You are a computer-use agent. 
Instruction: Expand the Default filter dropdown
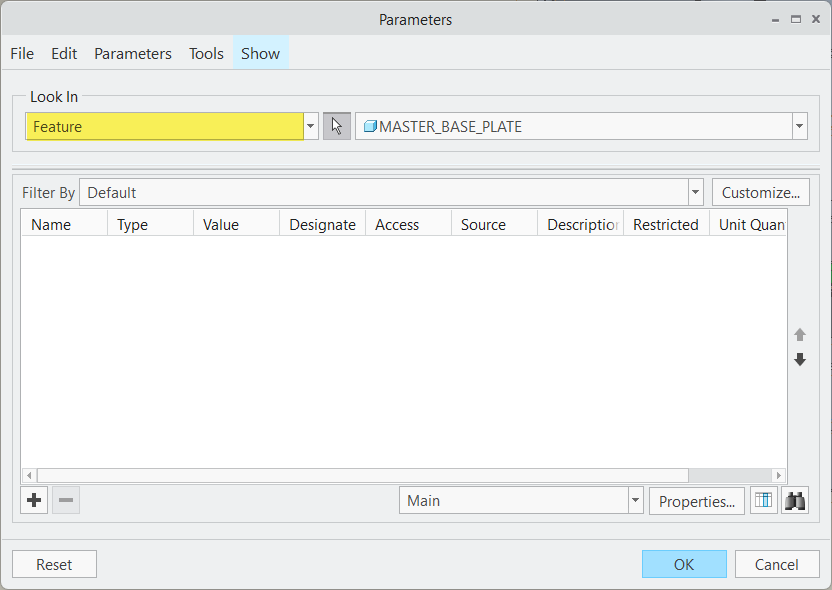695,192
